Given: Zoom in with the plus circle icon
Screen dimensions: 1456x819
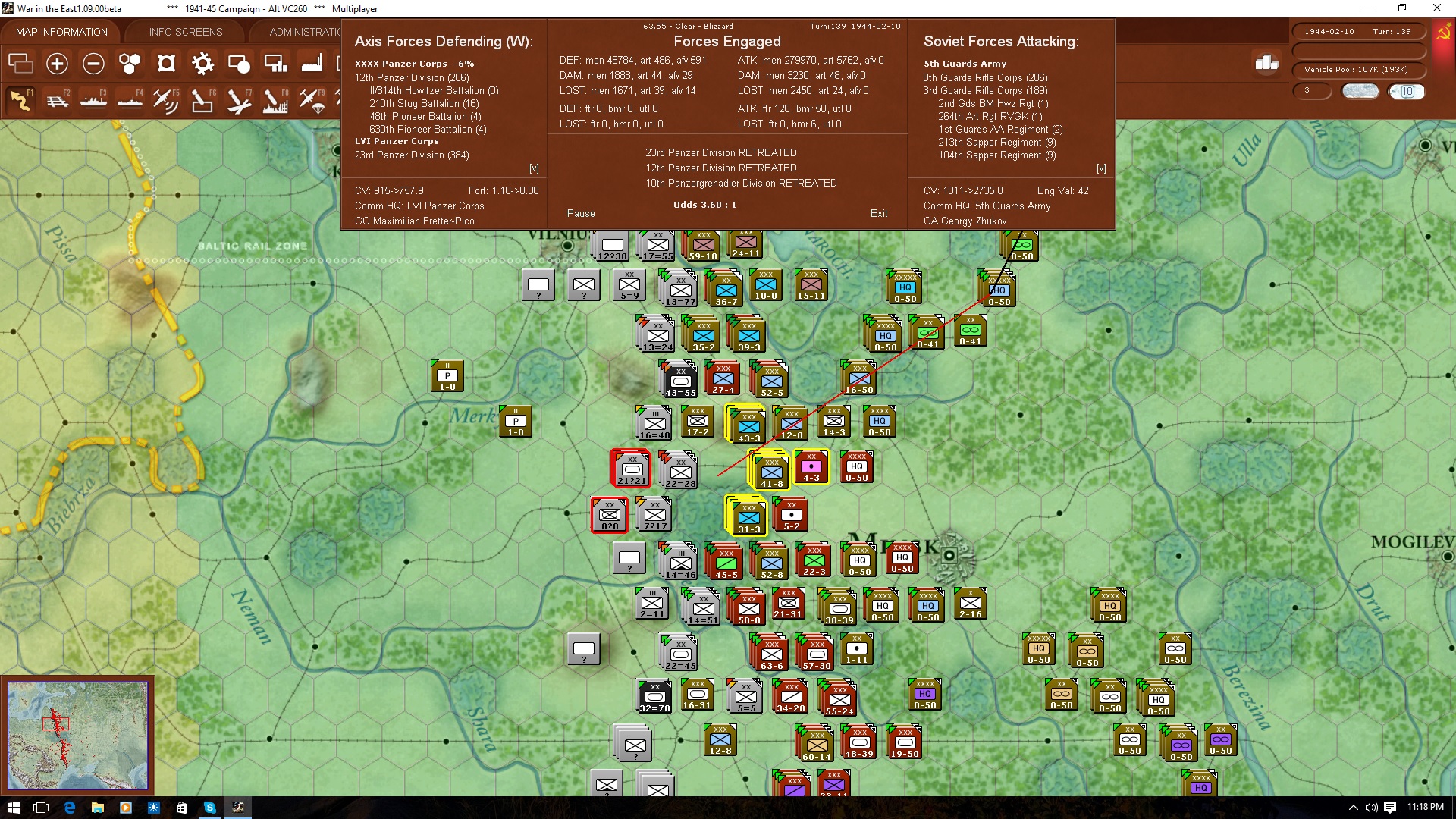Looking at the screenshot, I should pos(57,64).
